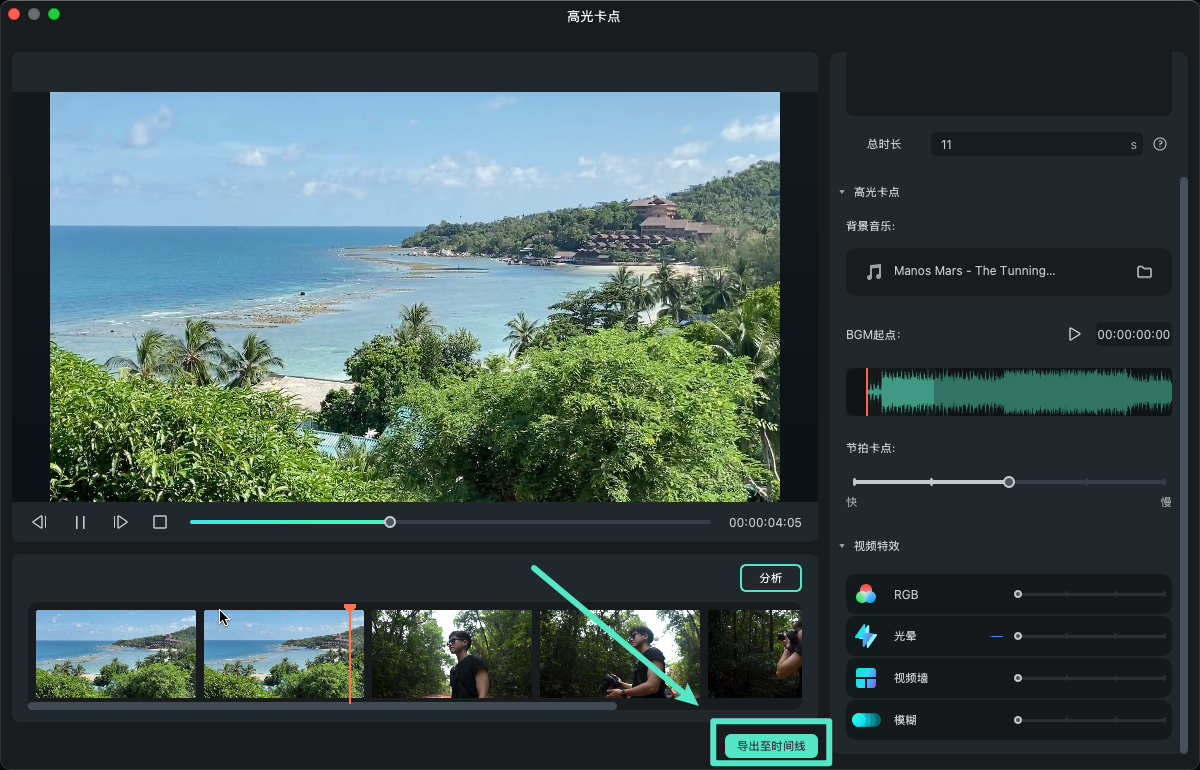Click the 总时长 total duration input field

click(1030, 144)
